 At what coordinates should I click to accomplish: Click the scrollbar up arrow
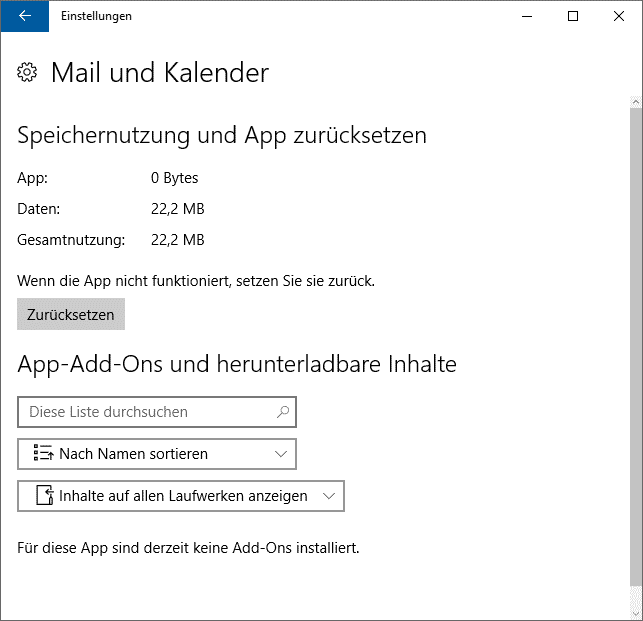point(636,101)
